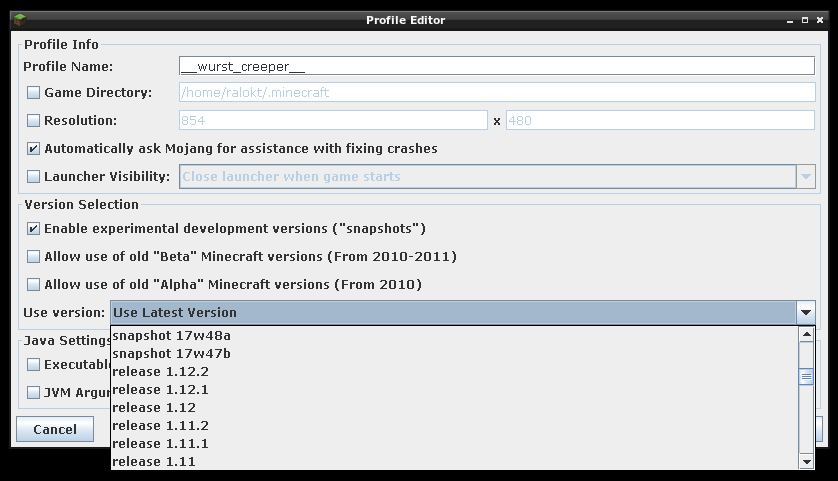
Task: Click the Profile Name text field
Action: tap(496, 66)
